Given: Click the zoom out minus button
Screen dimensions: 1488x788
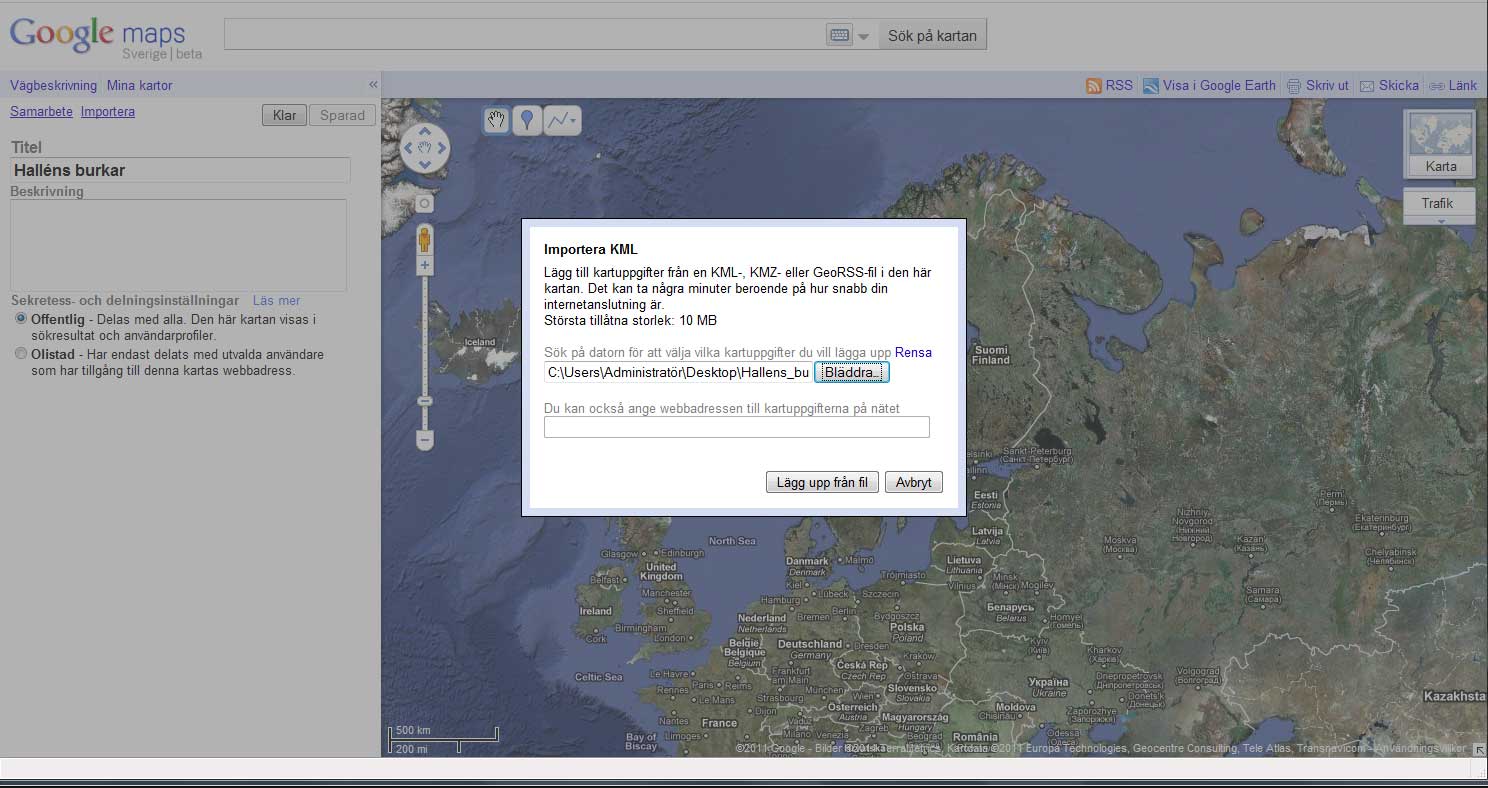Looking at the screenshot, I should point(425,440).
